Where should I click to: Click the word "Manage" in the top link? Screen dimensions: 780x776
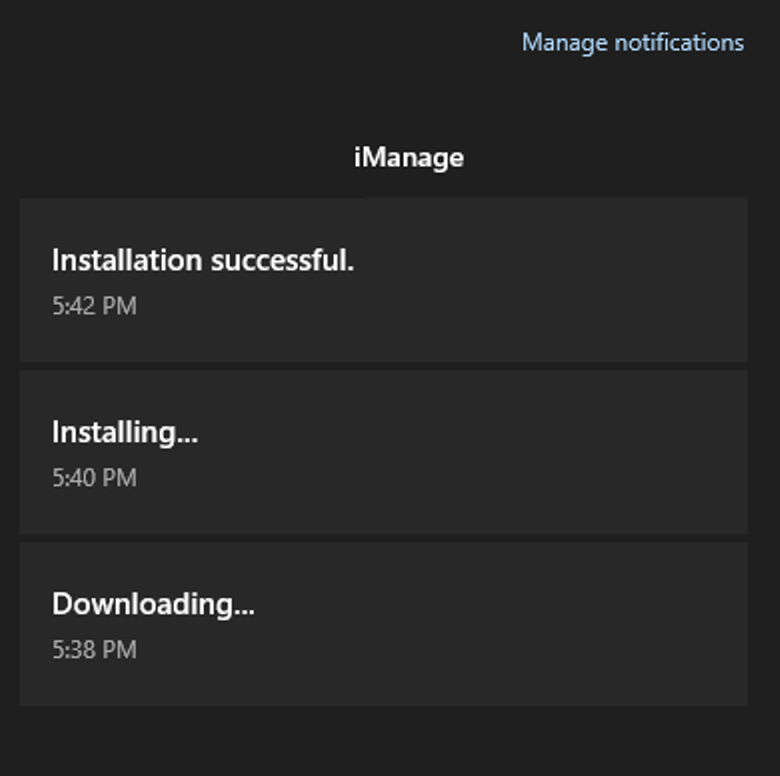point(565,43)
